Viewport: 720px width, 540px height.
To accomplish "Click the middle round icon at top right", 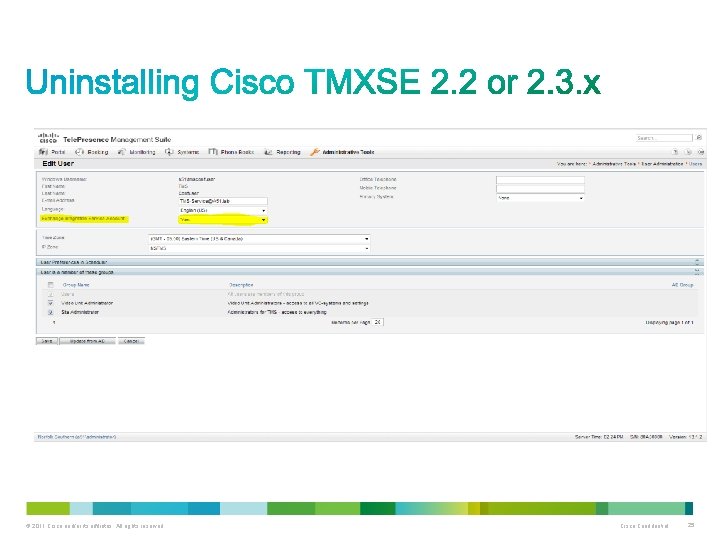I will [688, 152].
